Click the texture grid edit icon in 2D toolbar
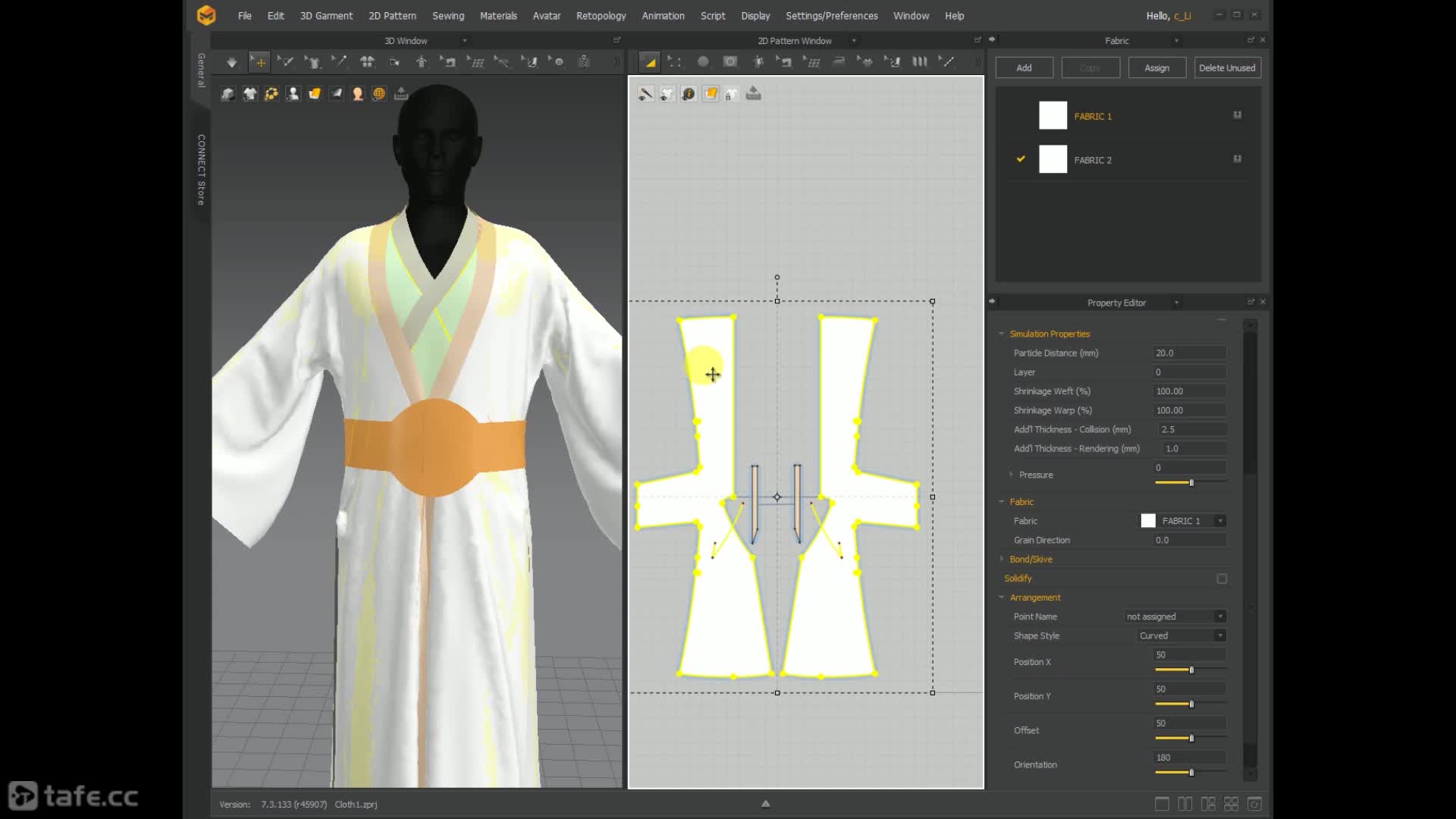Screen dimensions: 1456x819 point(811,62)
